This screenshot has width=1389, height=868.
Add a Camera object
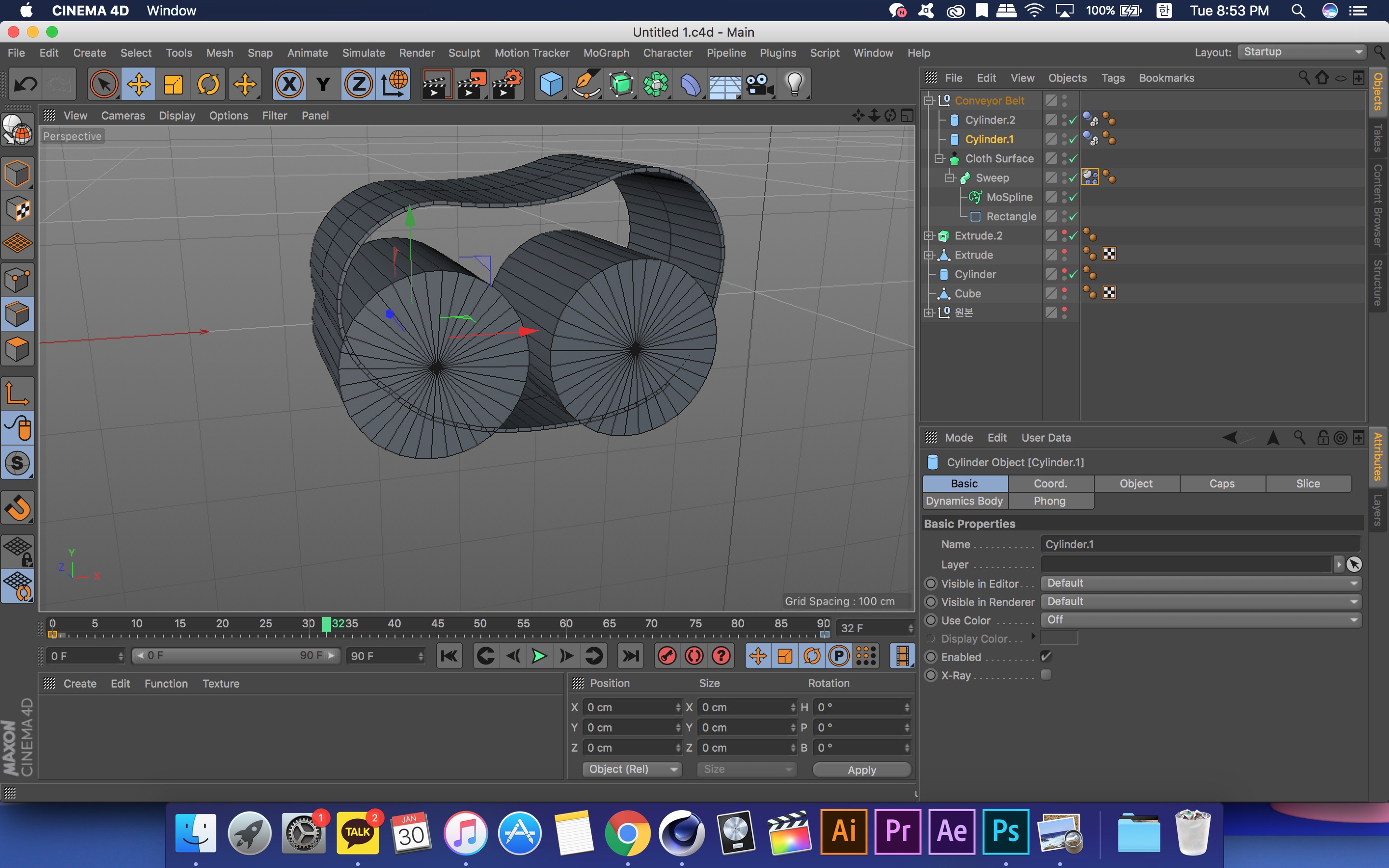tap(759, 84)
